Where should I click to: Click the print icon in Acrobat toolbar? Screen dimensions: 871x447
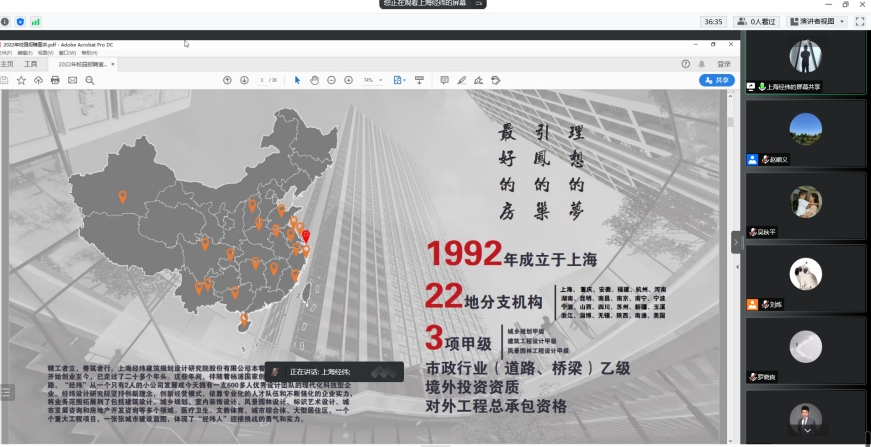pyautogui.click(x=55, y=81)
